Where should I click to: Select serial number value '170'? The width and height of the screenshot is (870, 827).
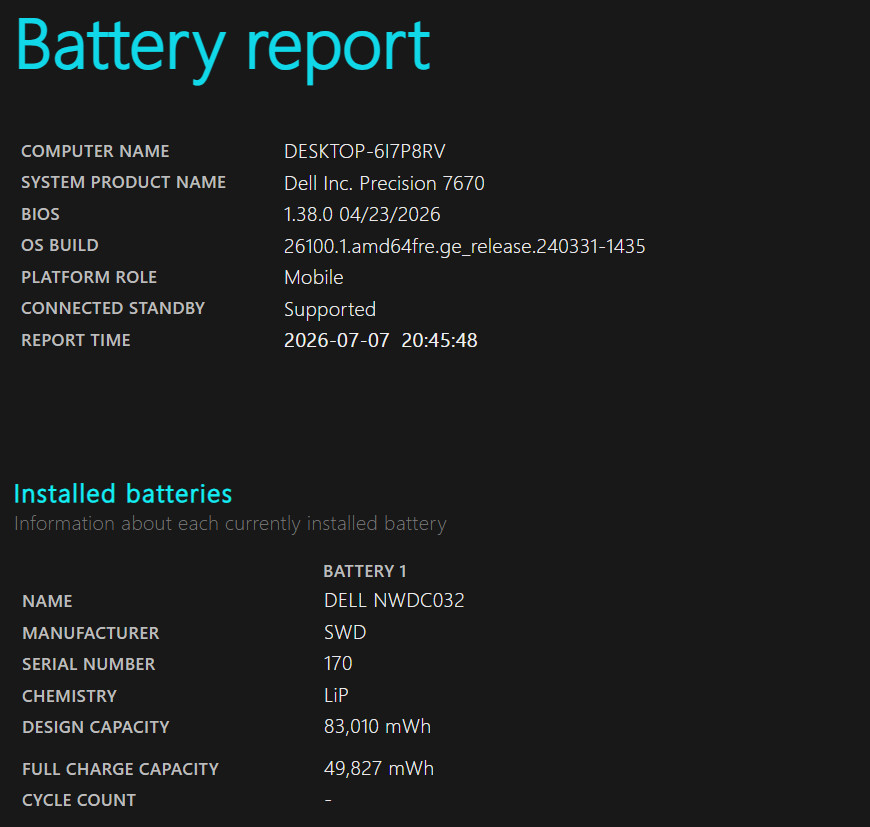[338, 663]
